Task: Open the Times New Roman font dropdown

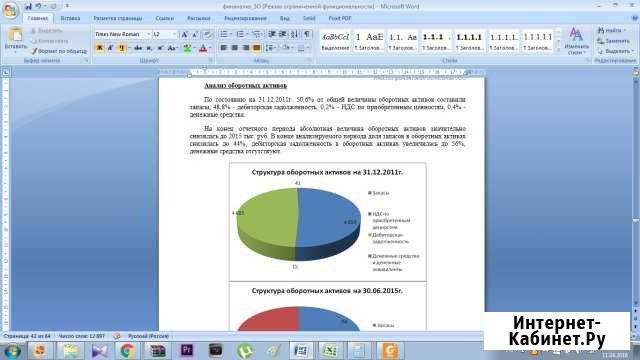Action: (122, 34)
